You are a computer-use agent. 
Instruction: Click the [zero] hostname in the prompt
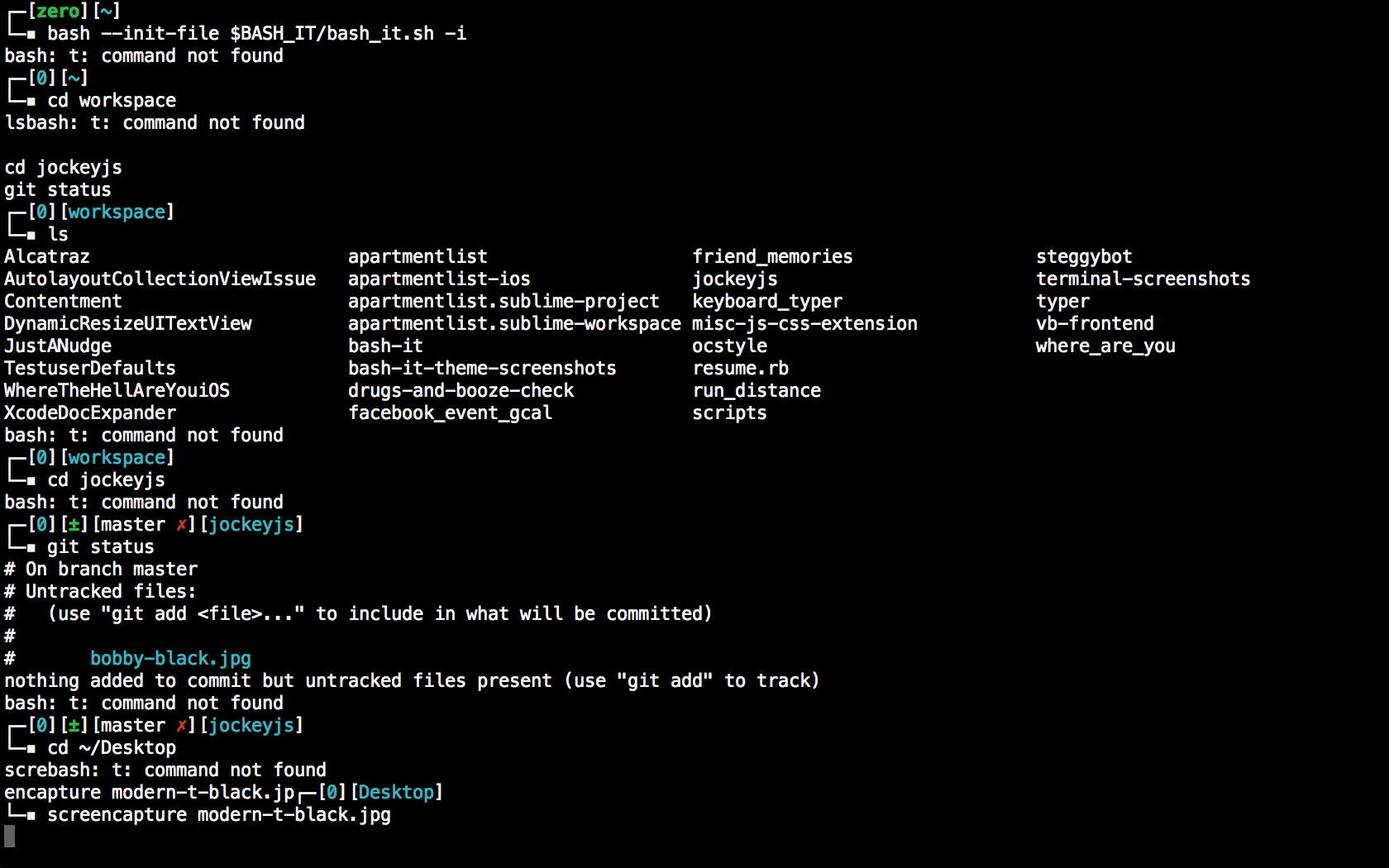tap(58, 12)
